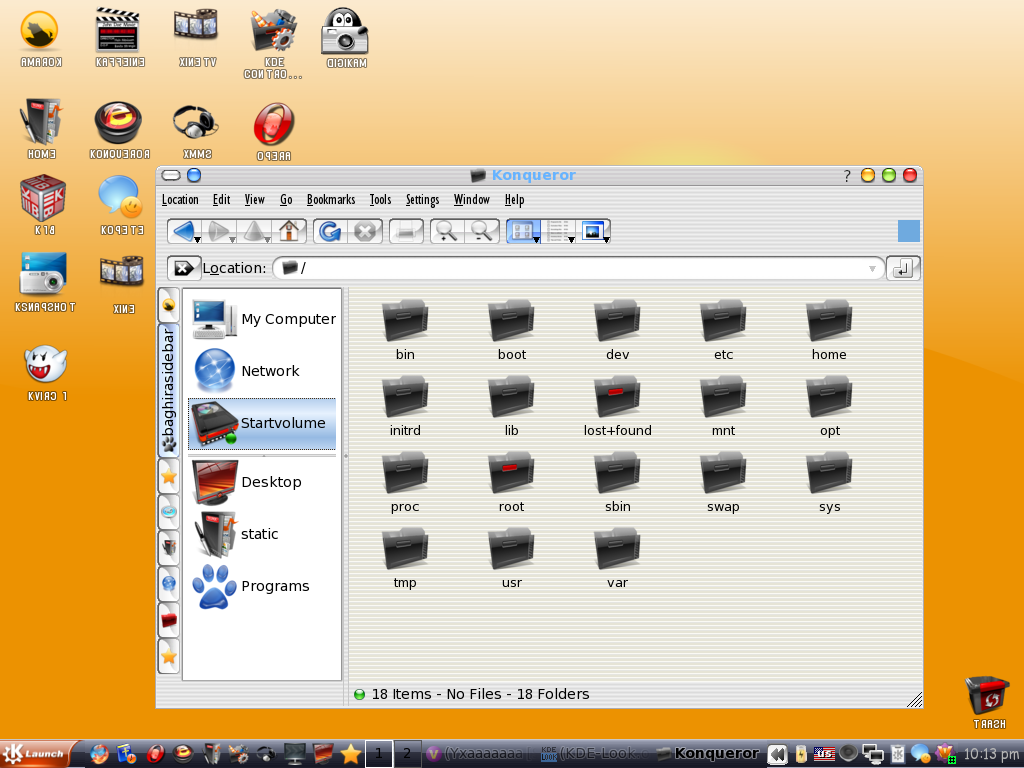Select the home folder in file view
The image size is (1024, 768).
[829, 330]
